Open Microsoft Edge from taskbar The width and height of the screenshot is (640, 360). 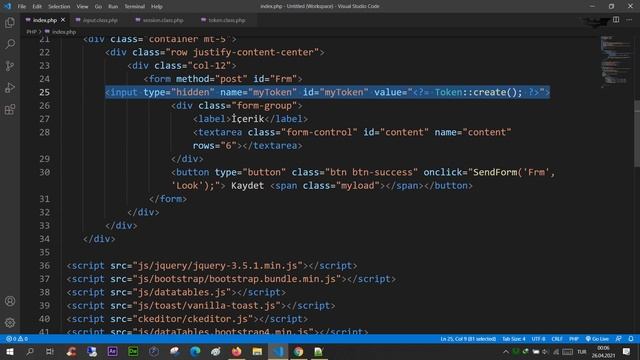coord(195,351)
